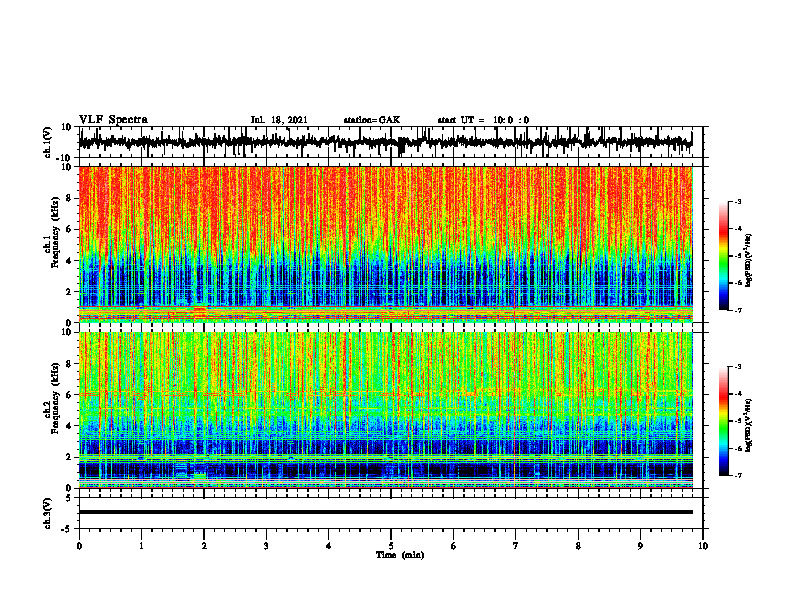This screenshot has width=792, height=612.
Task: Click the "Time (min)" axis title
Action: pyautogui.click(x=400, y=555)
